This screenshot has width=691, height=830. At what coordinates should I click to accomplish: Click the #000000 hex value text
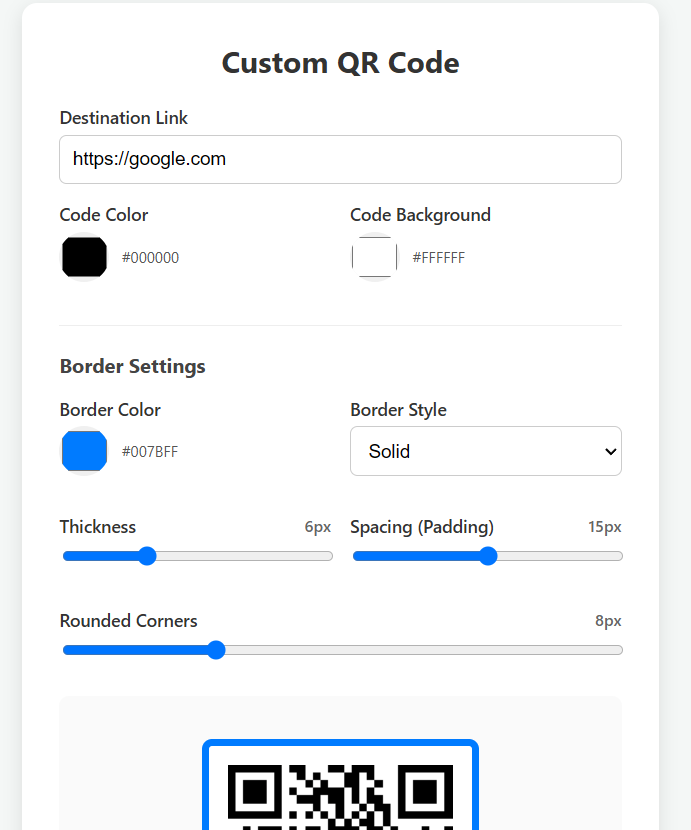click(150, 258)
